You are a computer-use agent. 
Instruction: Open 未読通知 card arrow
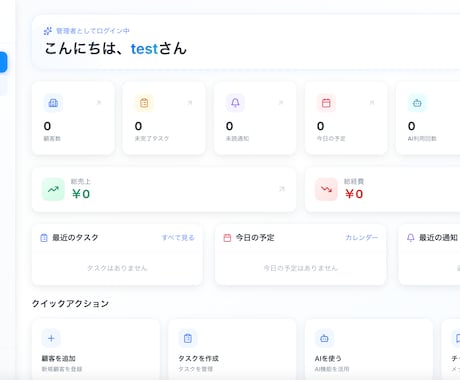(x=281, y=103)
